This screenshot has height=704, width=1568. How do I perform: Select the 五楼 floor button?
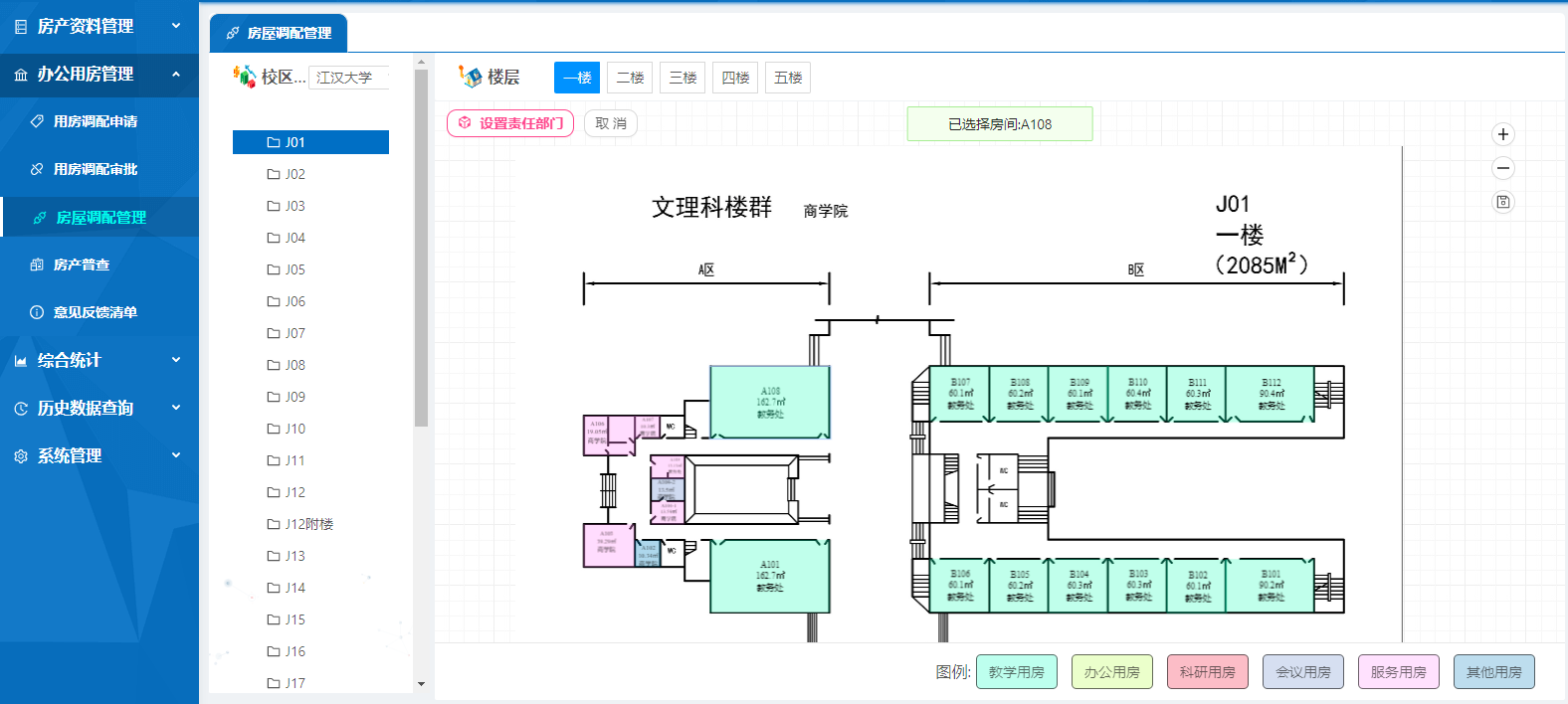(788, 78)
